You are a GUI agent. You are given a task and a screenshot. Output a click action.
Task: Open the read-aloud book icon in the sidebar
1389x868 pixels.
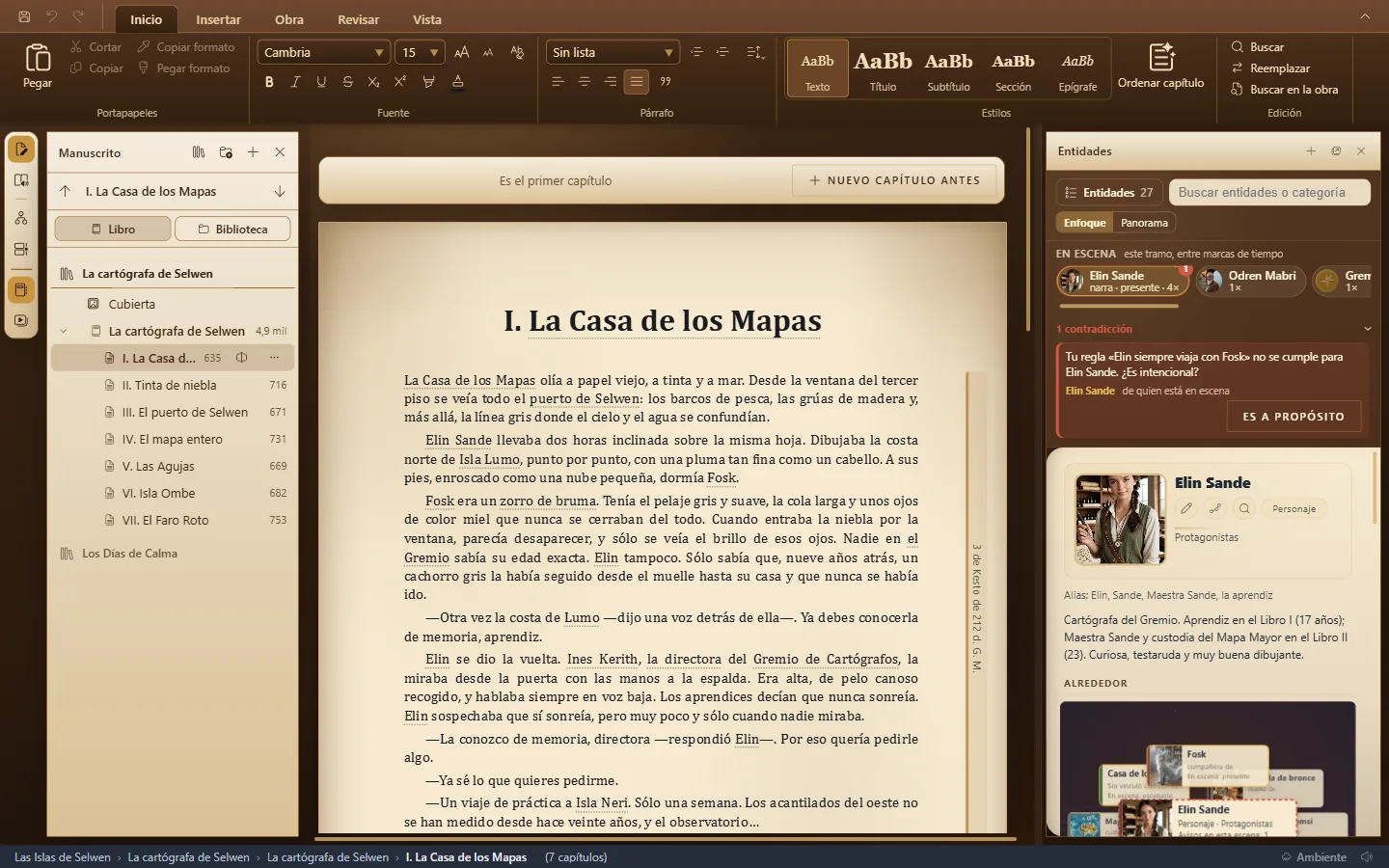point(21,180)
